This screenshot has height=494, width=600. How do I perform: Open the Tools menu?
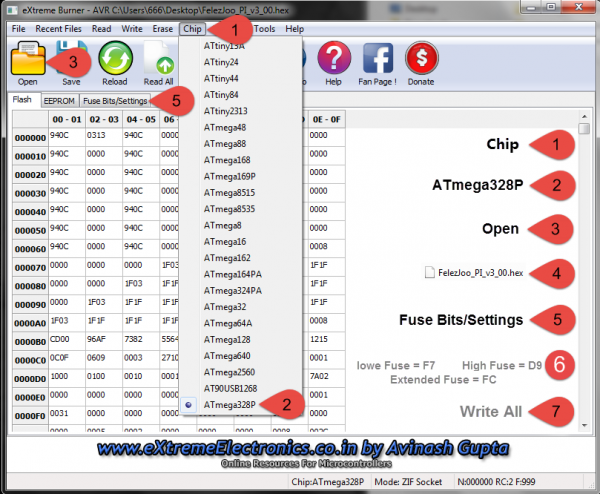pyautogui.click(x=264, y=29)
